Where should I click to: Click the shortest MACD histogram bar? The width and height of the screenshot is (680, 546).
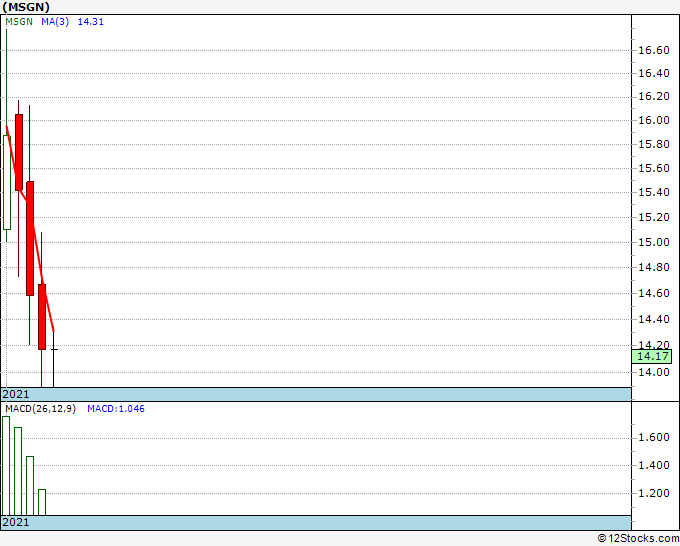[x=42, y=503]
